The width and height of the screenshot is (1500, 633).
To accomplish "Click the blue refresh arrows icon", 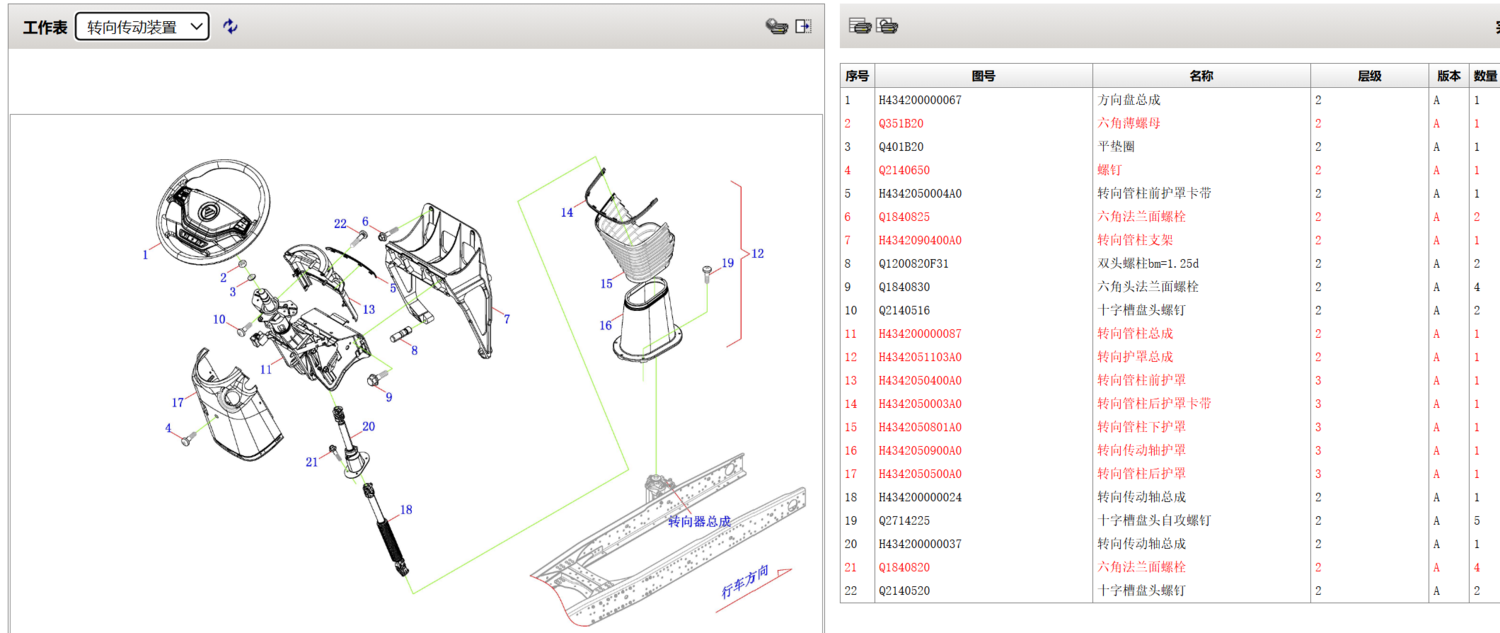I will click(230, 27).
